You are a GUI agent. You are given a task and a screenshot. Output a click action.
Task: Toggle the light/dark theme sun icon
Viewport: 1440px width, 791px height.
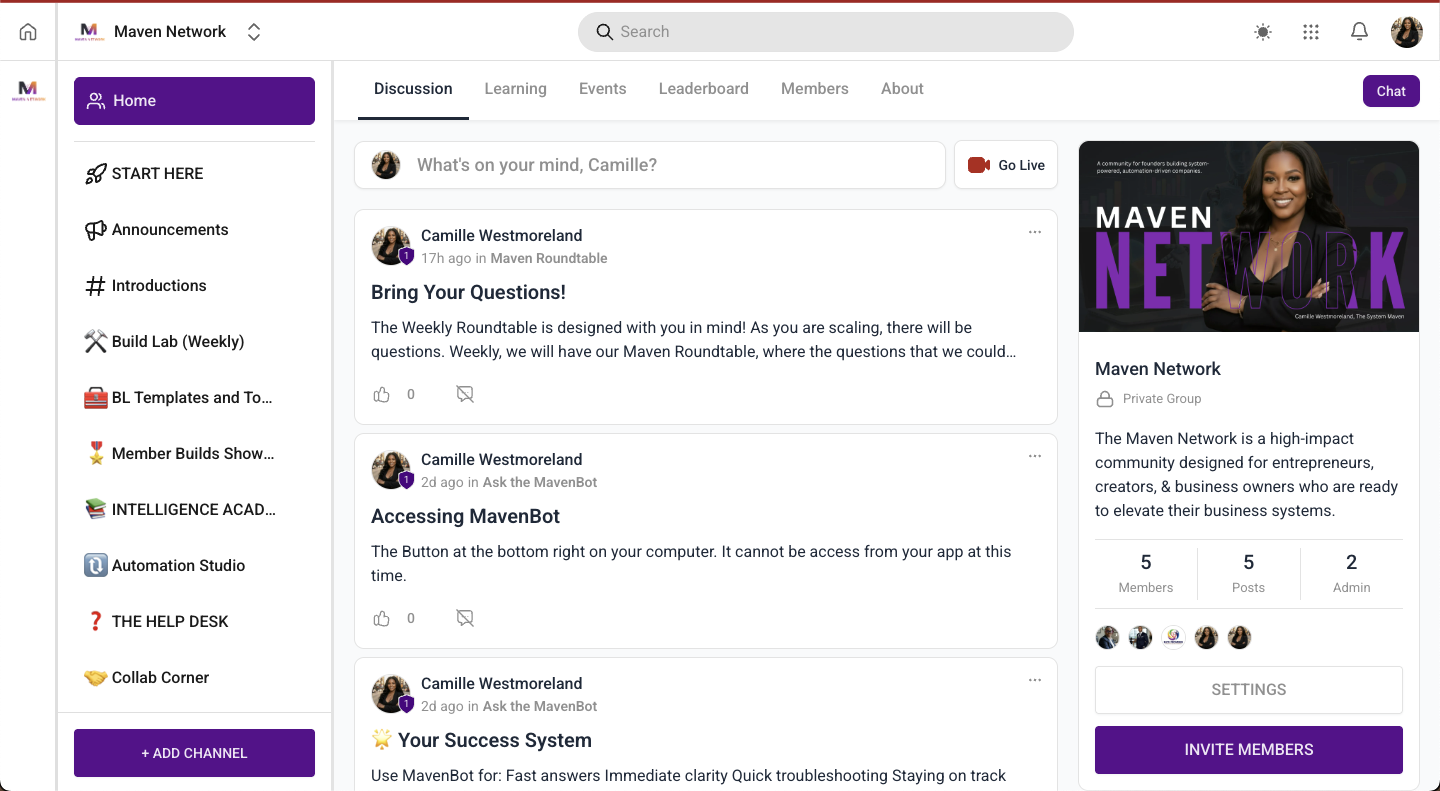[x=1263, y=32]
